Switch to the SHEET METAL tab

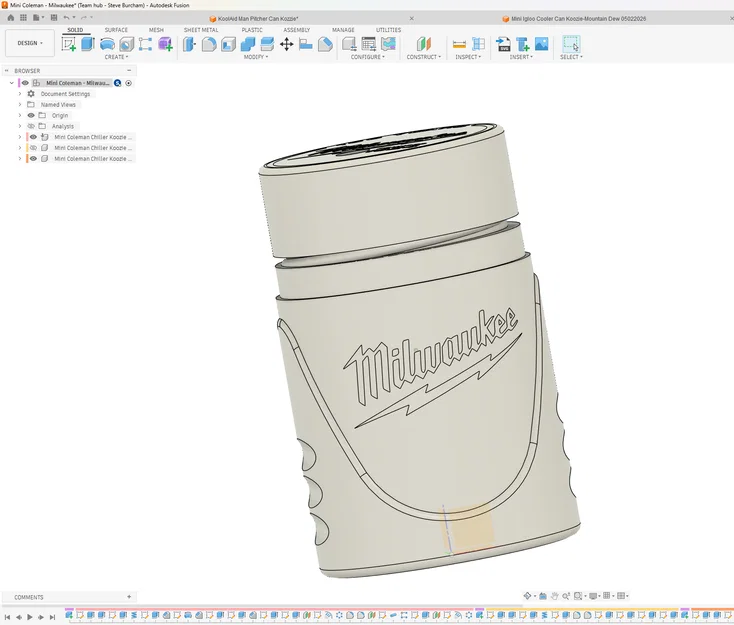pos(201,30)
